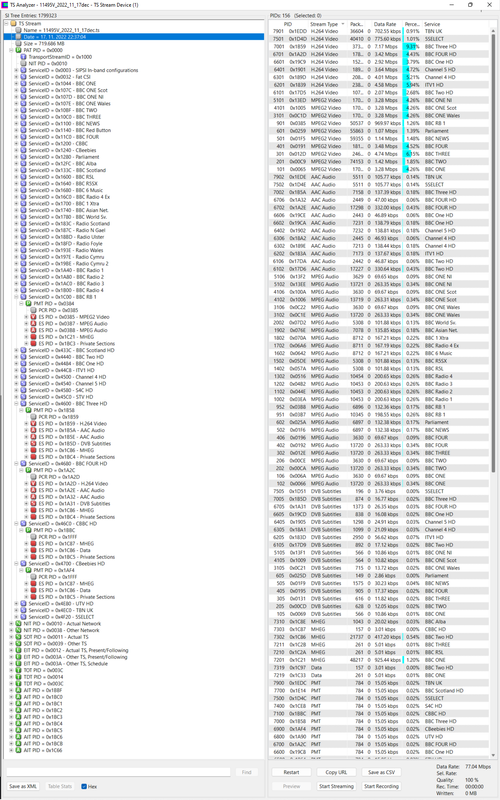Click the icon of AIT PID = 0x1BBF
This screenshot has width=500, height=800.
coord(18,690)
